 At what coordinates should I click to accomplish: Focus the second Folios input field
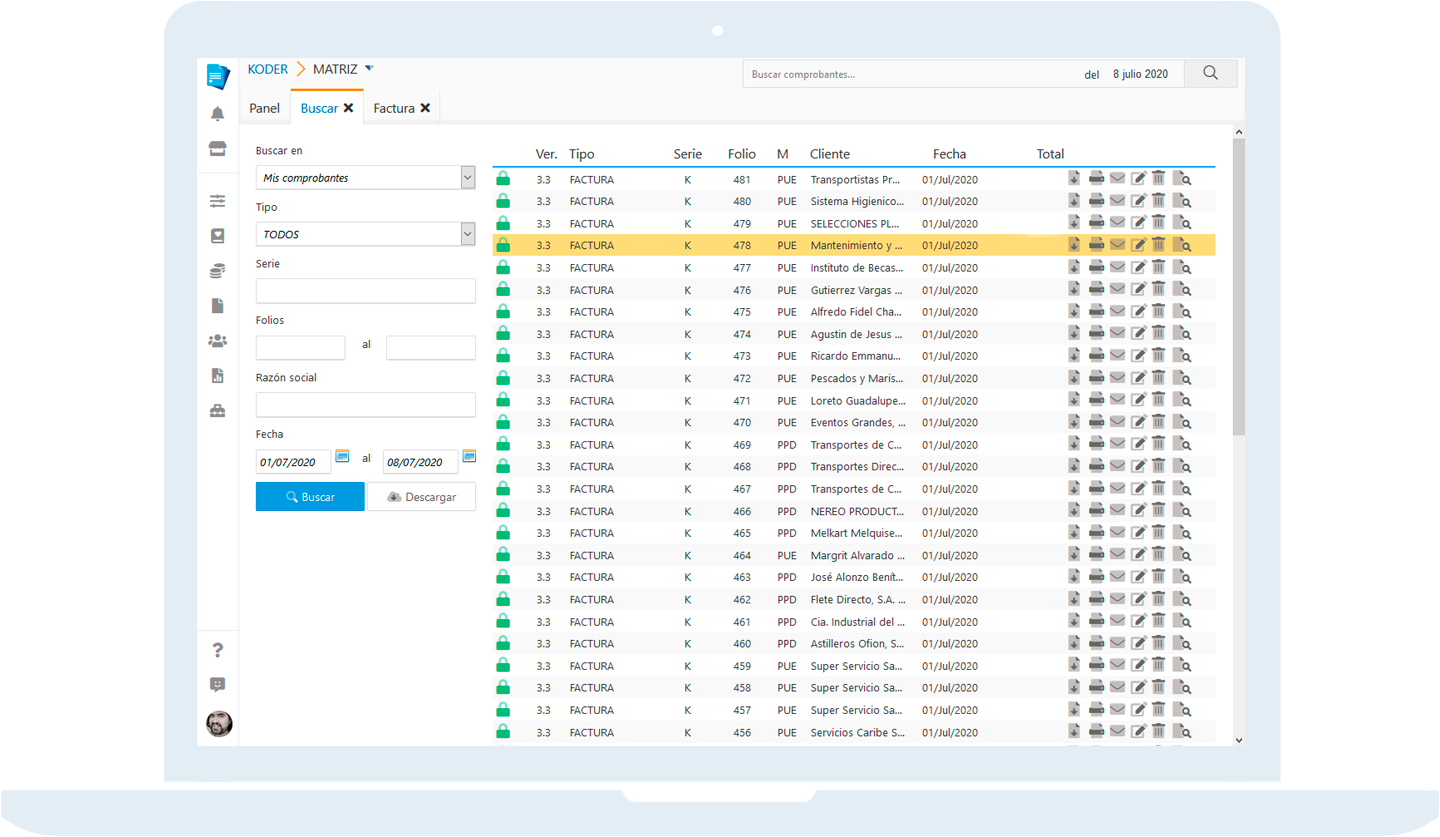pyautogui.click(x=431, y=348)
